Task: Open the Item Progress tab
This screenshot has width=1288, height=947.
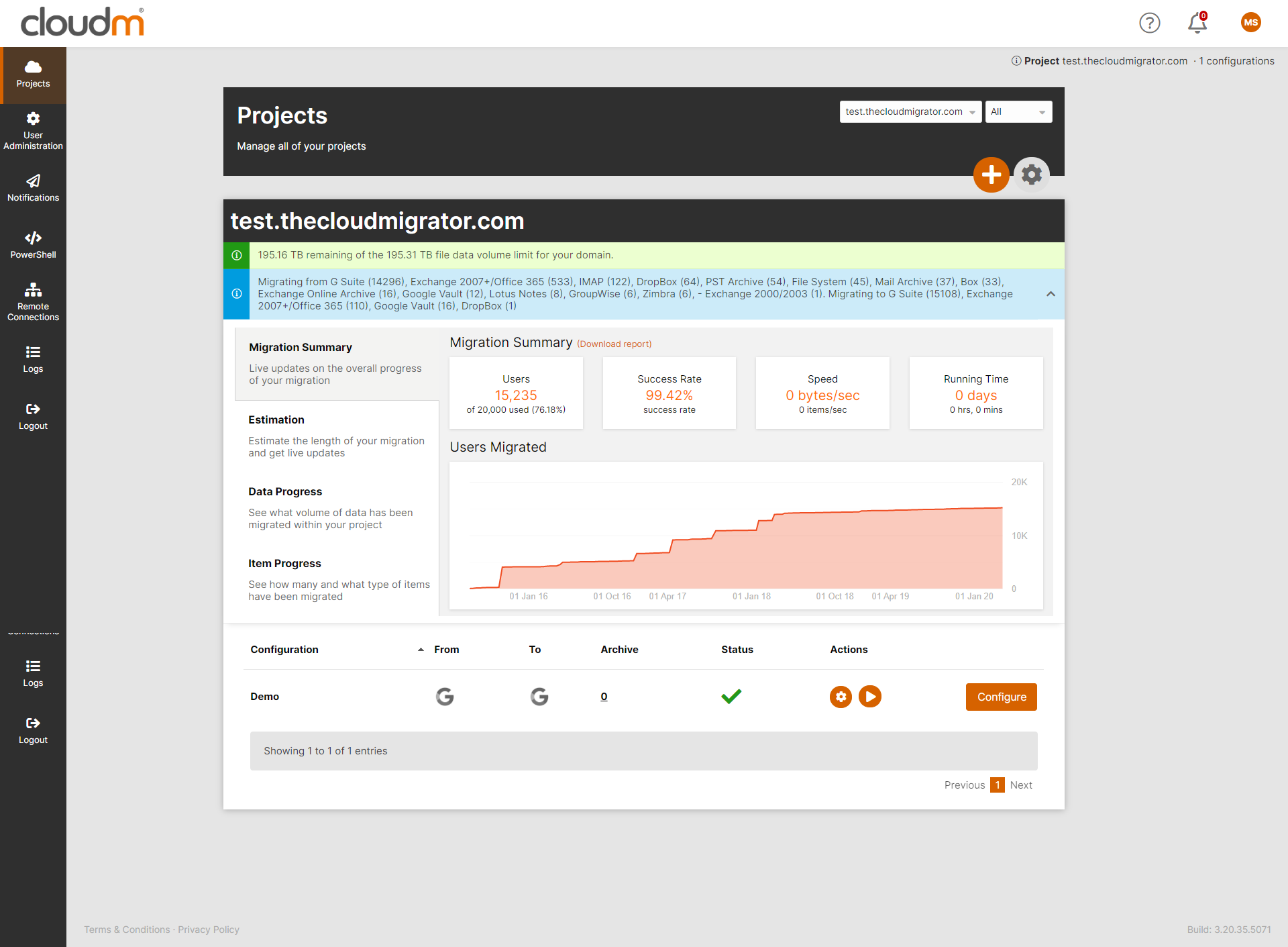Action: click(284, 564)
